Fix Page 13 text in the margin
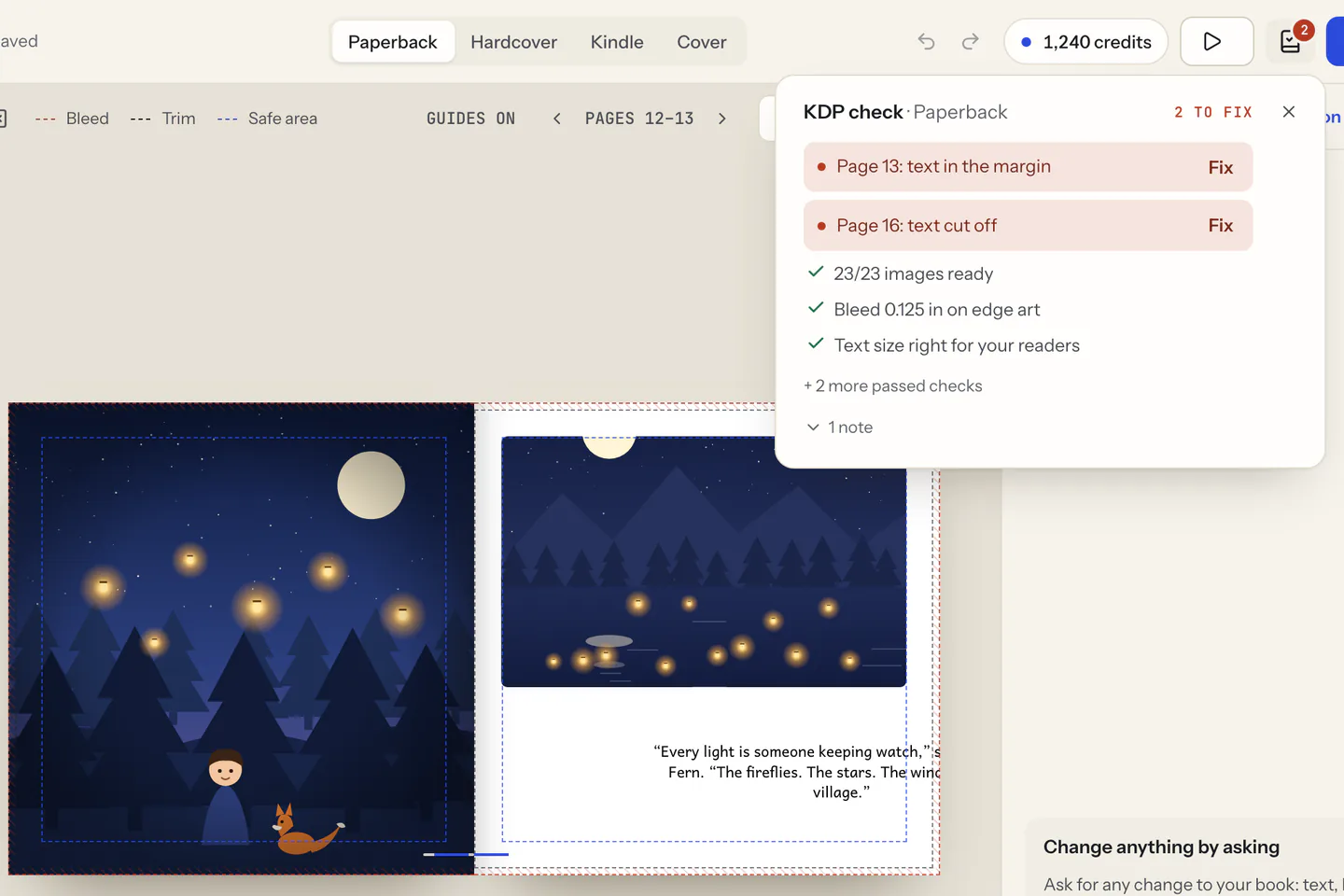 [1221, 167]
